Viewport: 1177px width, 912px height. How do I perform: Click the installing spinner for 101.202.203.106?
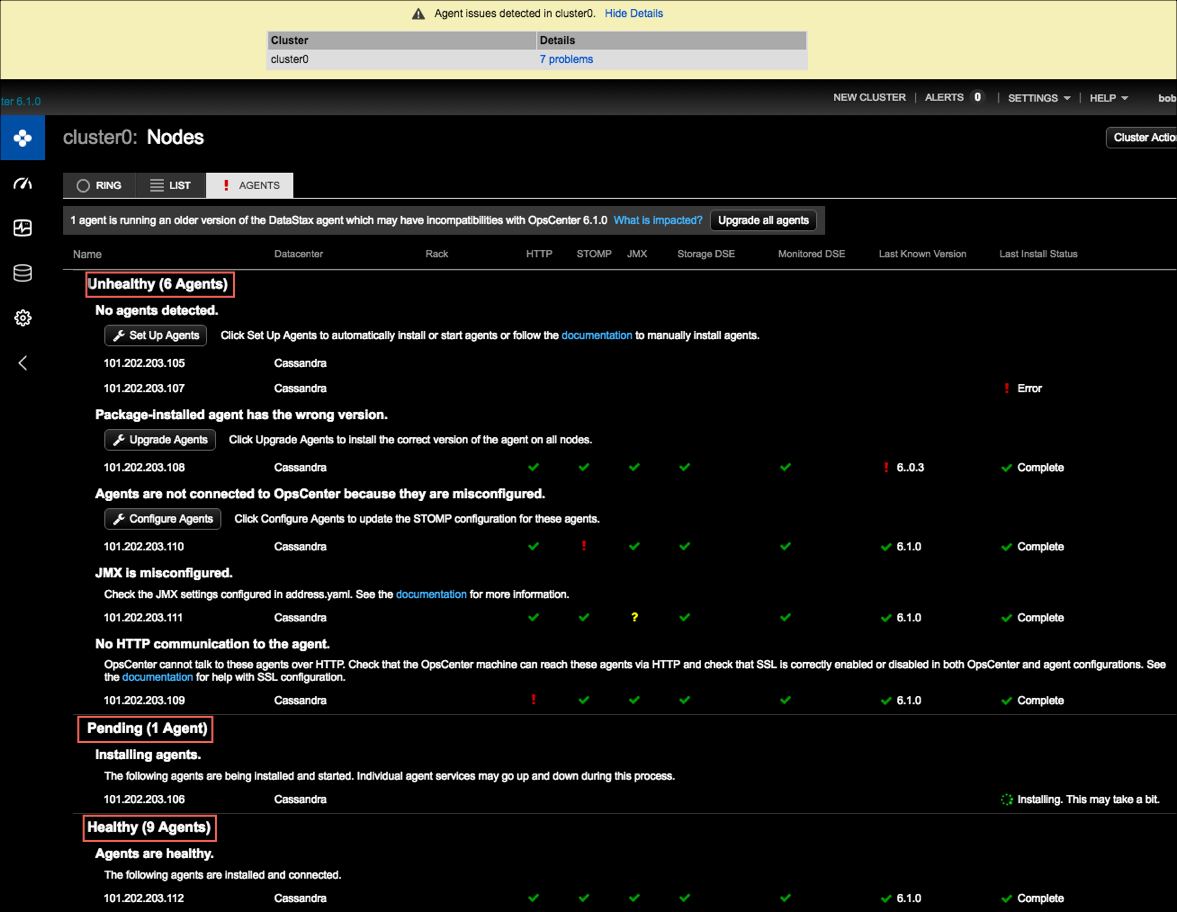[1006, 799]
